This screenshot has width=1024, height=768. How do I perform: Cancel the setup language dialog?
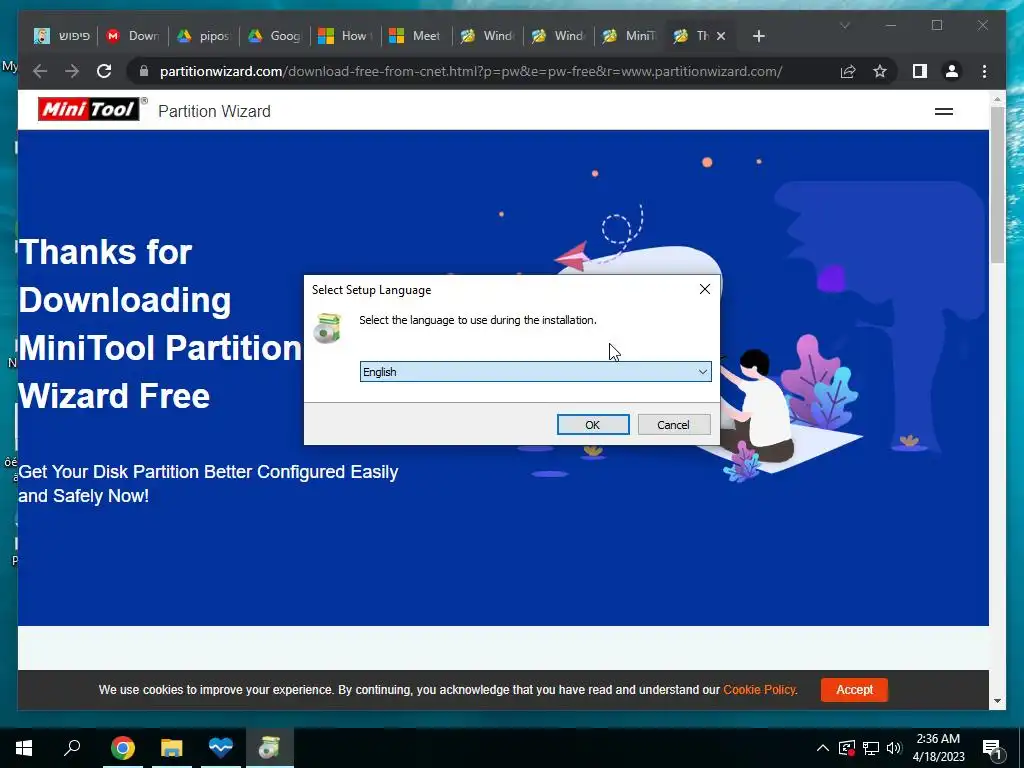673,424
